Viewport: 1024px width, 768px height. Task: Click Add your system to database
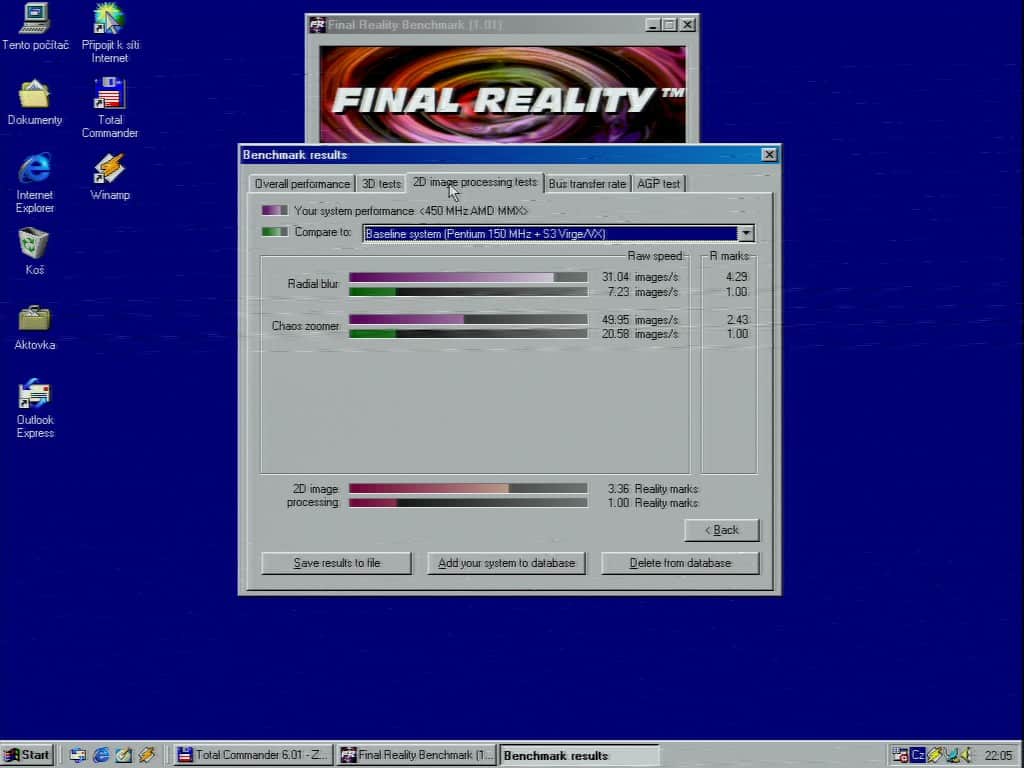point(506,563)
